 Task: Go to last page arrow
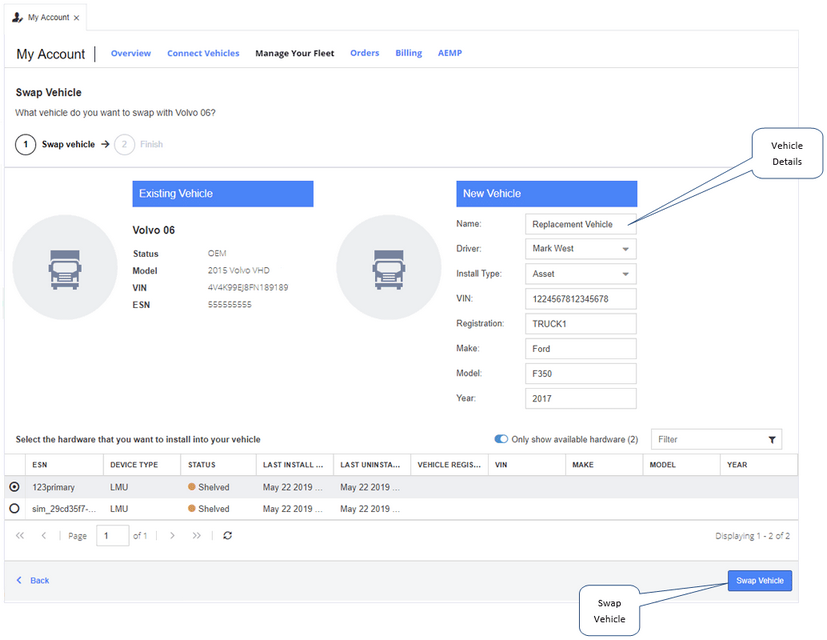click(197, 536)
